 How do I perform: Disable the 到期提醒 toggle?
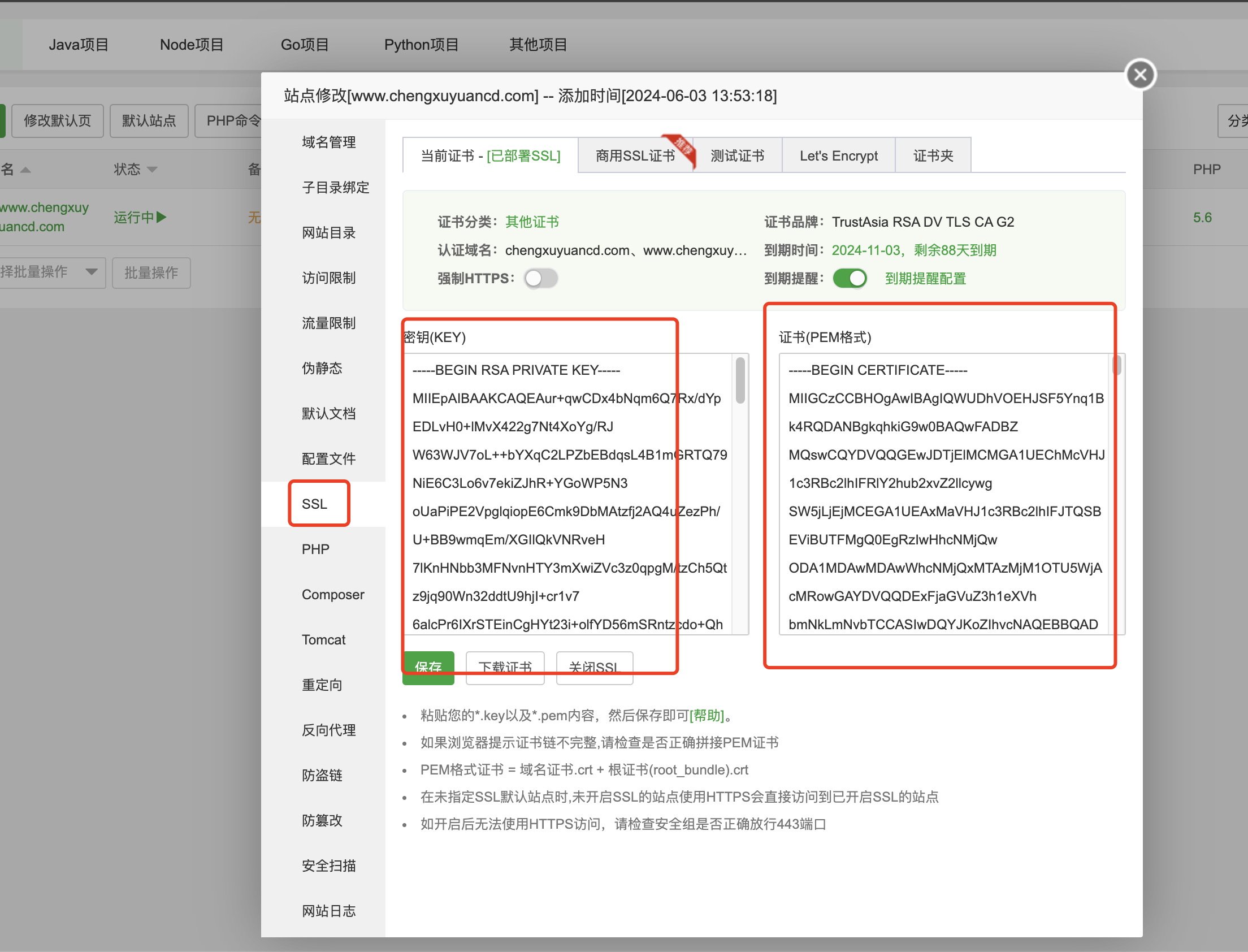[849, 278]
